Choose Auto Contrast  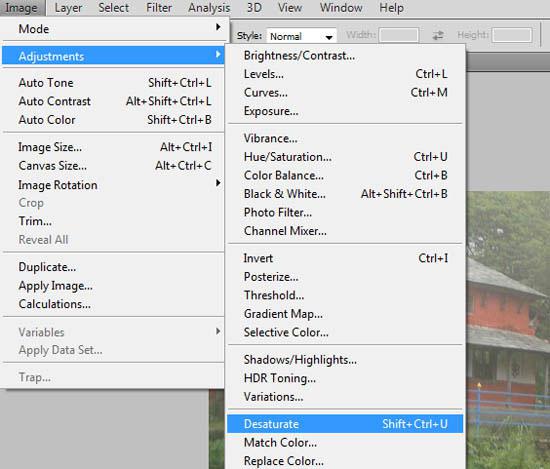click(x=113, y=101)
